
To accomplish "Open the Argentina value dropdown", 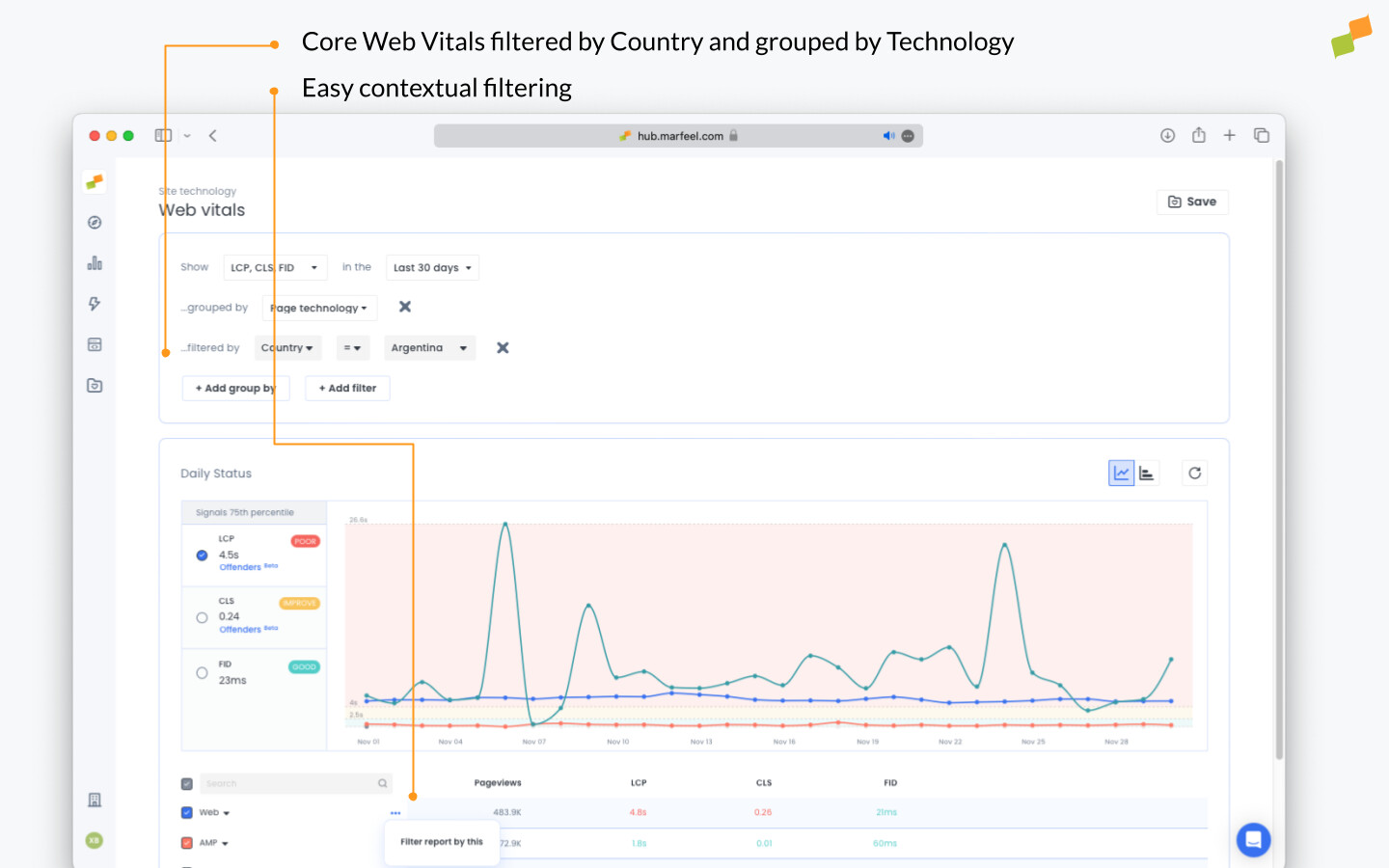I will tap(429, 347).
